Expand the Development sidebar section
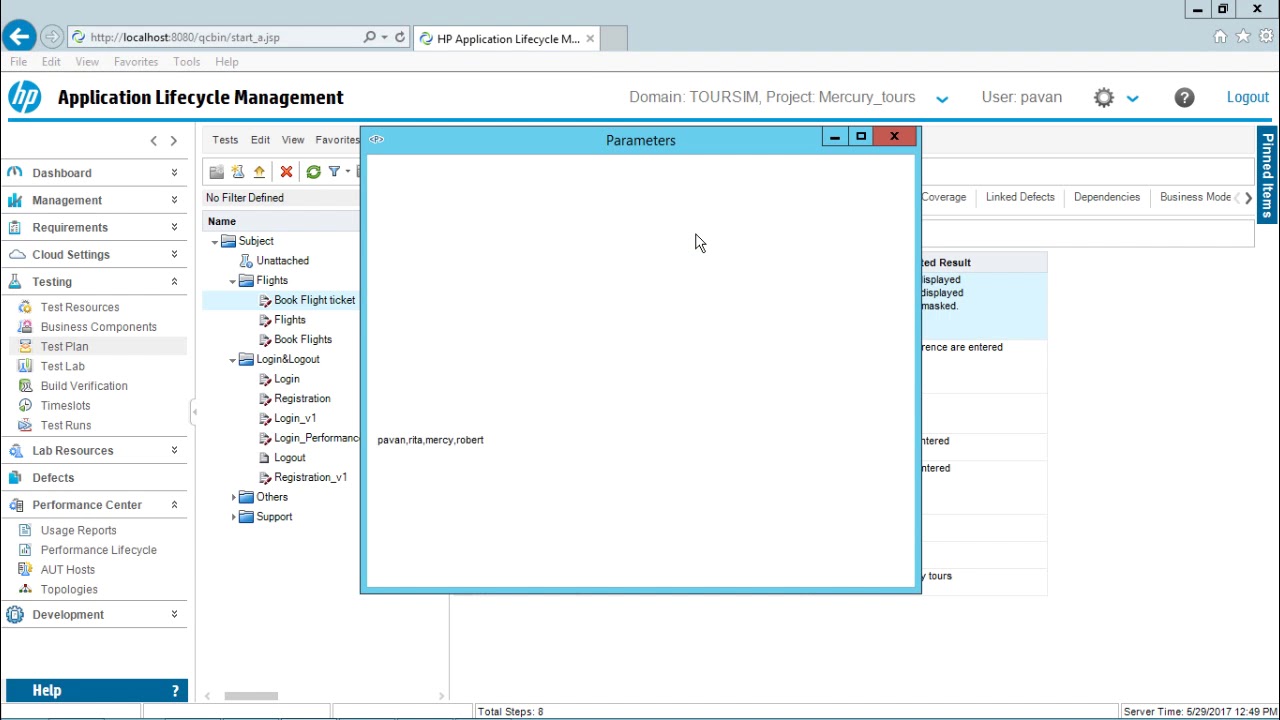The image size is (1280, 720). (174, 614)
